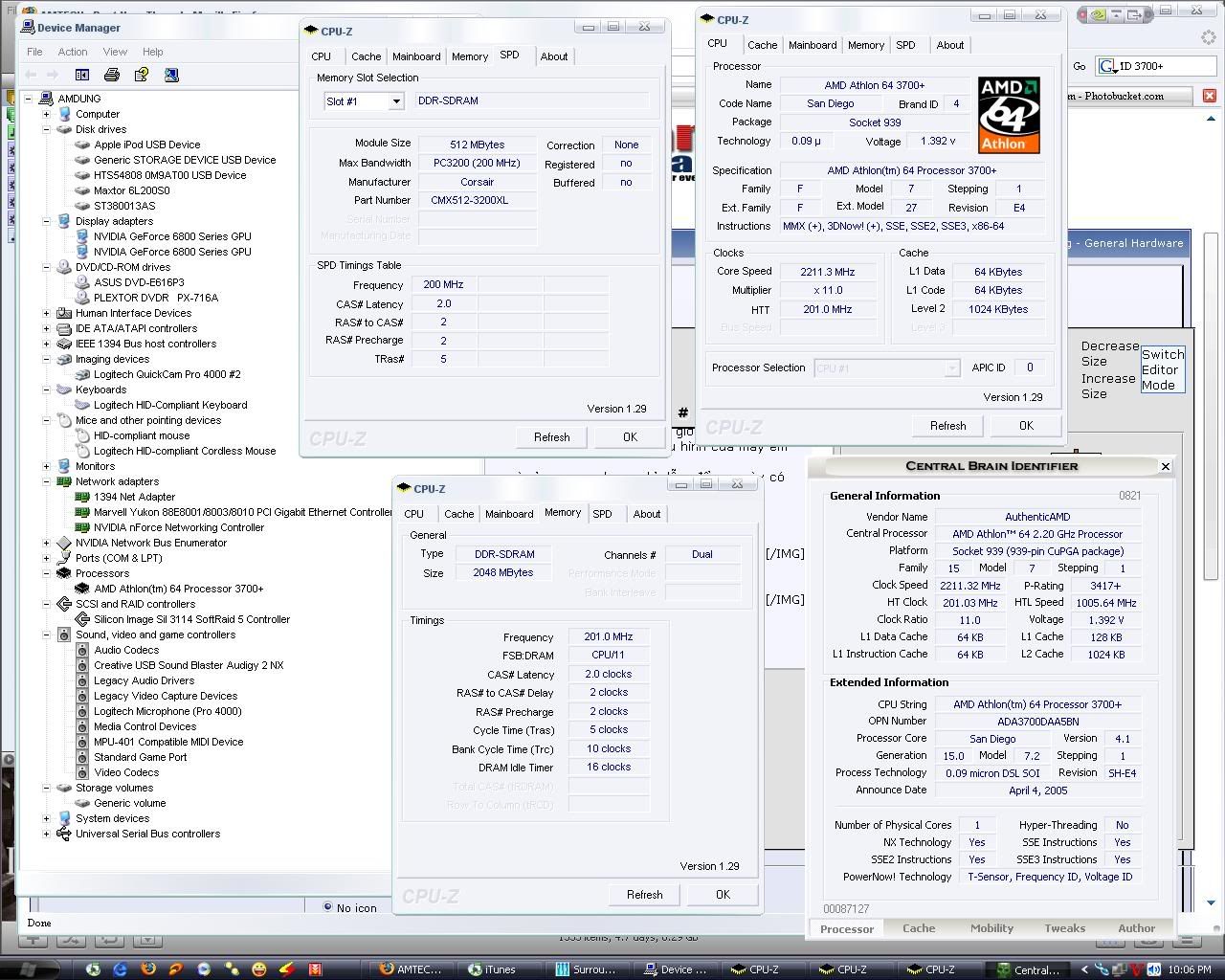Screen dimensions: 1225x980
Task: Click the Silicon Image SiI 3114 controller icon
Action: pos(82,619)
